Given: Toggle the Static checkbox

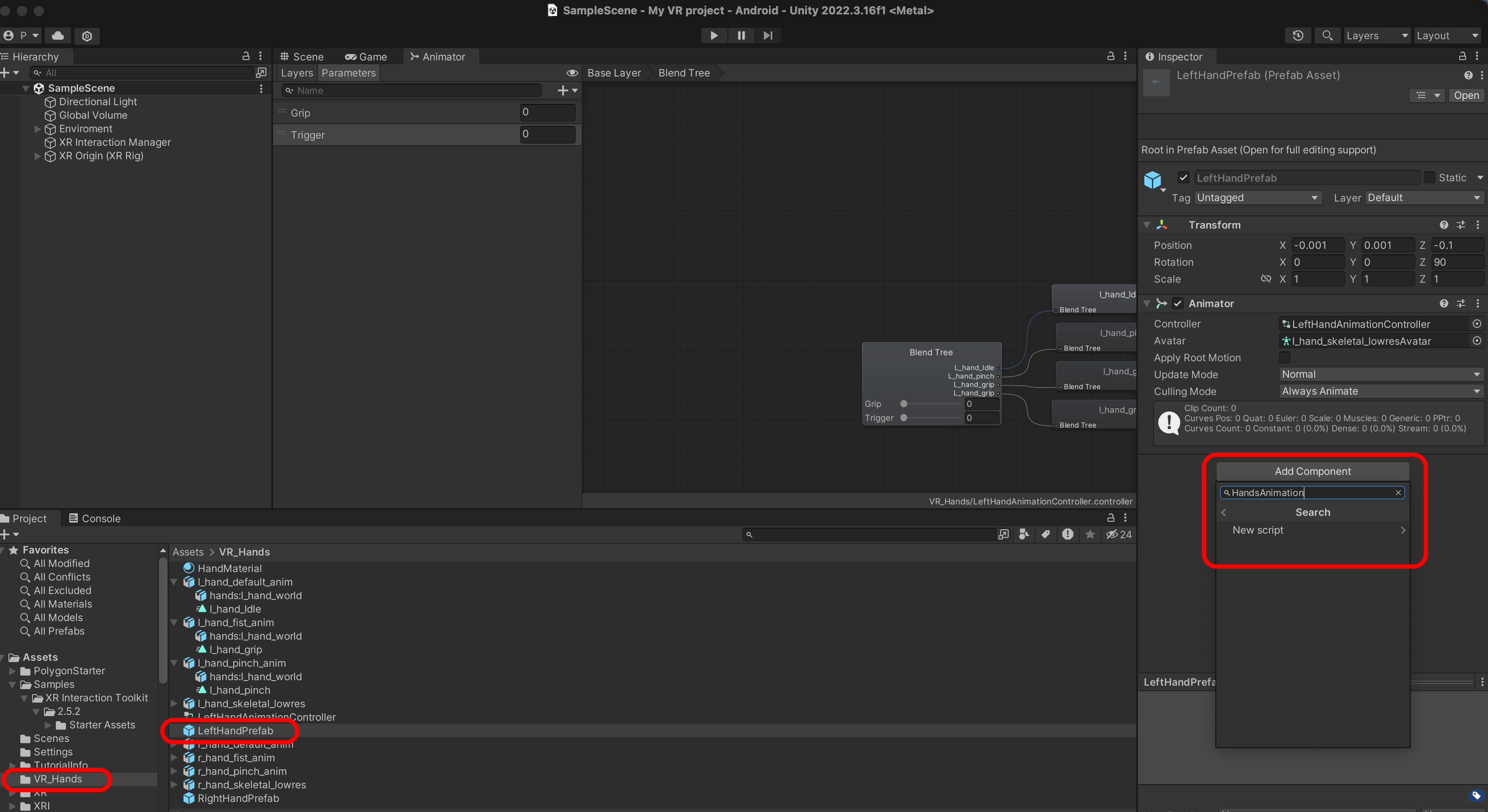Looking at the screenshot, I should [x=1430, y=178].
